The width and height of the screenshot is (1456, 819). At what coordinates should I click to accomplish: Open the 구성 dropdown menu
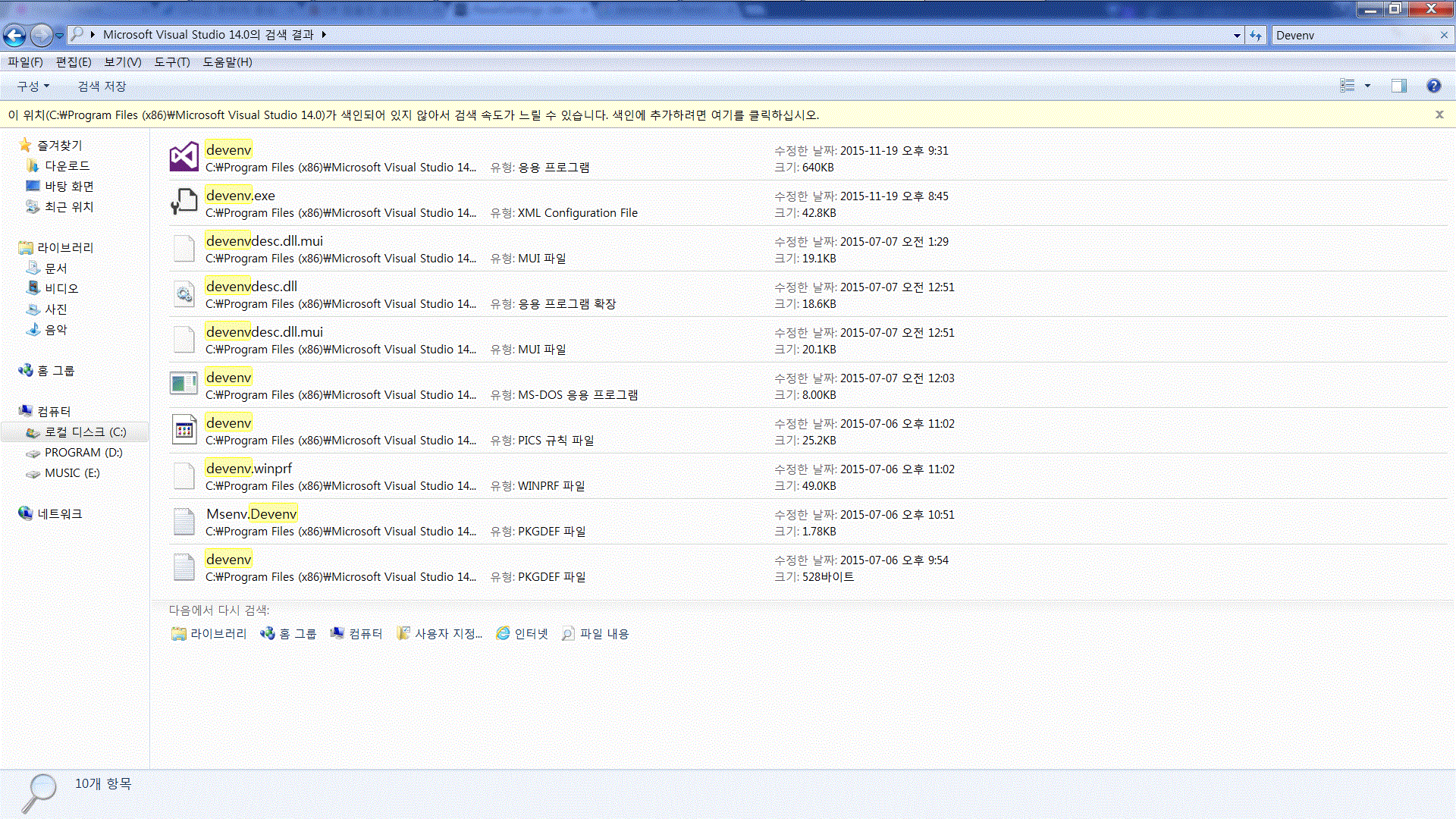[x=33, y=86]
